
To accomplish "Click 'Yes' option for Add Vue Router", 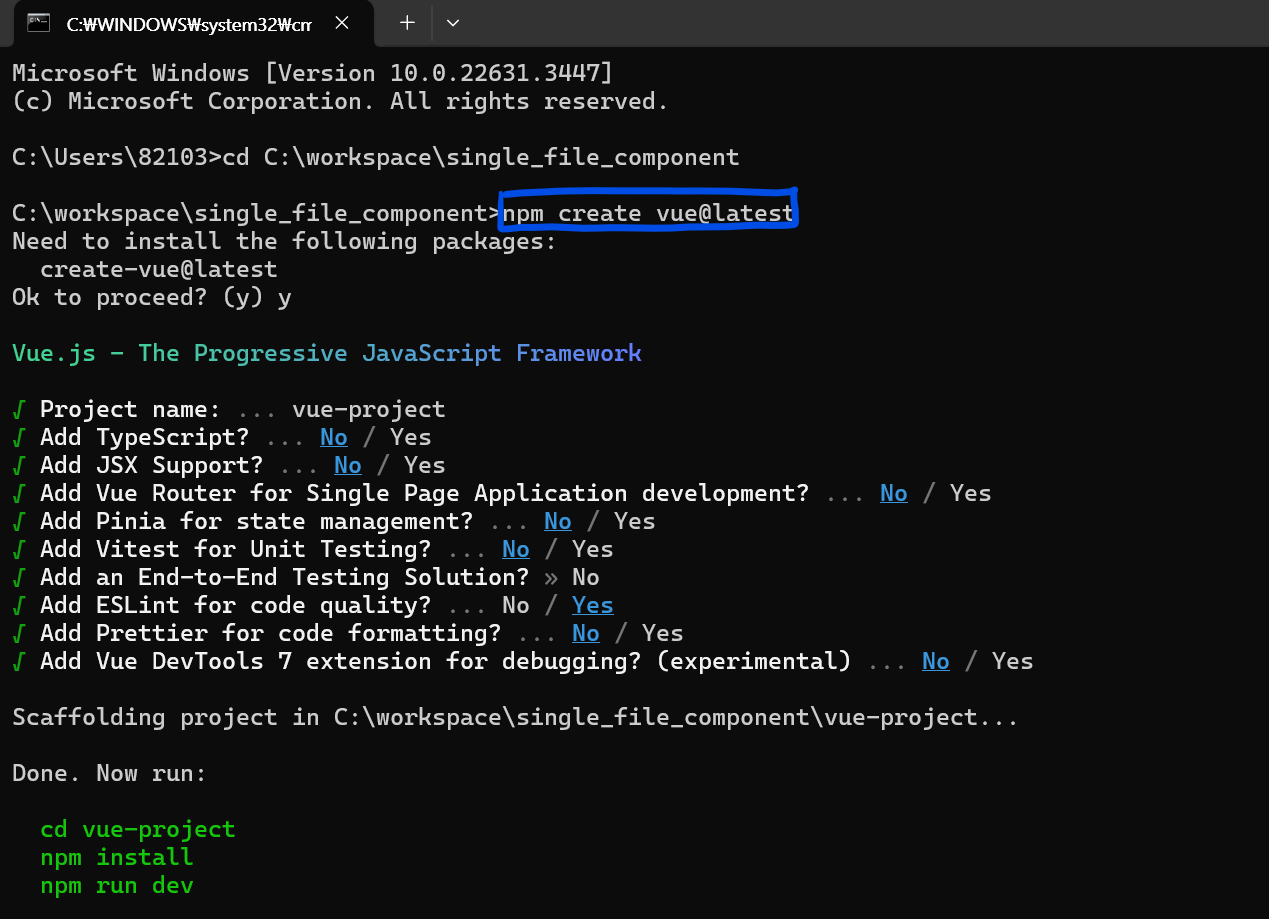I will [x=971, y=493].
